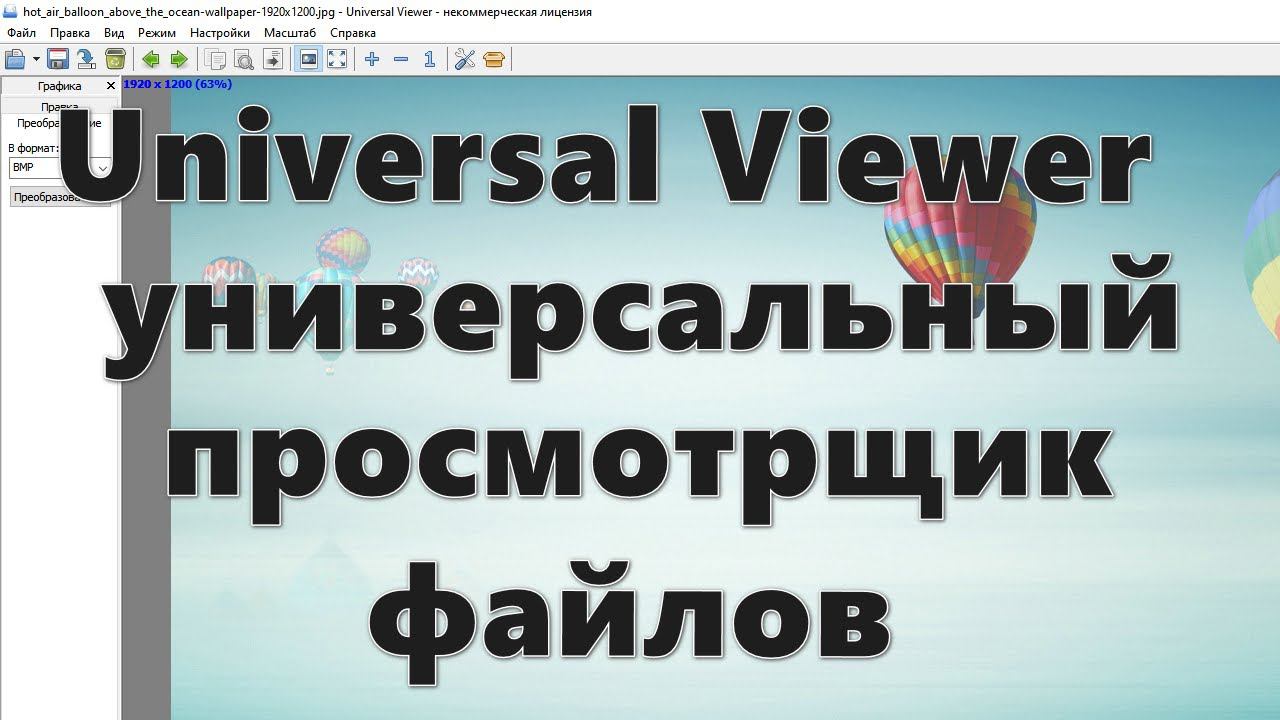This screenshot has height=720, width=1280.
Task: Zoom out with the minus icon
Action: pos(401,60)
